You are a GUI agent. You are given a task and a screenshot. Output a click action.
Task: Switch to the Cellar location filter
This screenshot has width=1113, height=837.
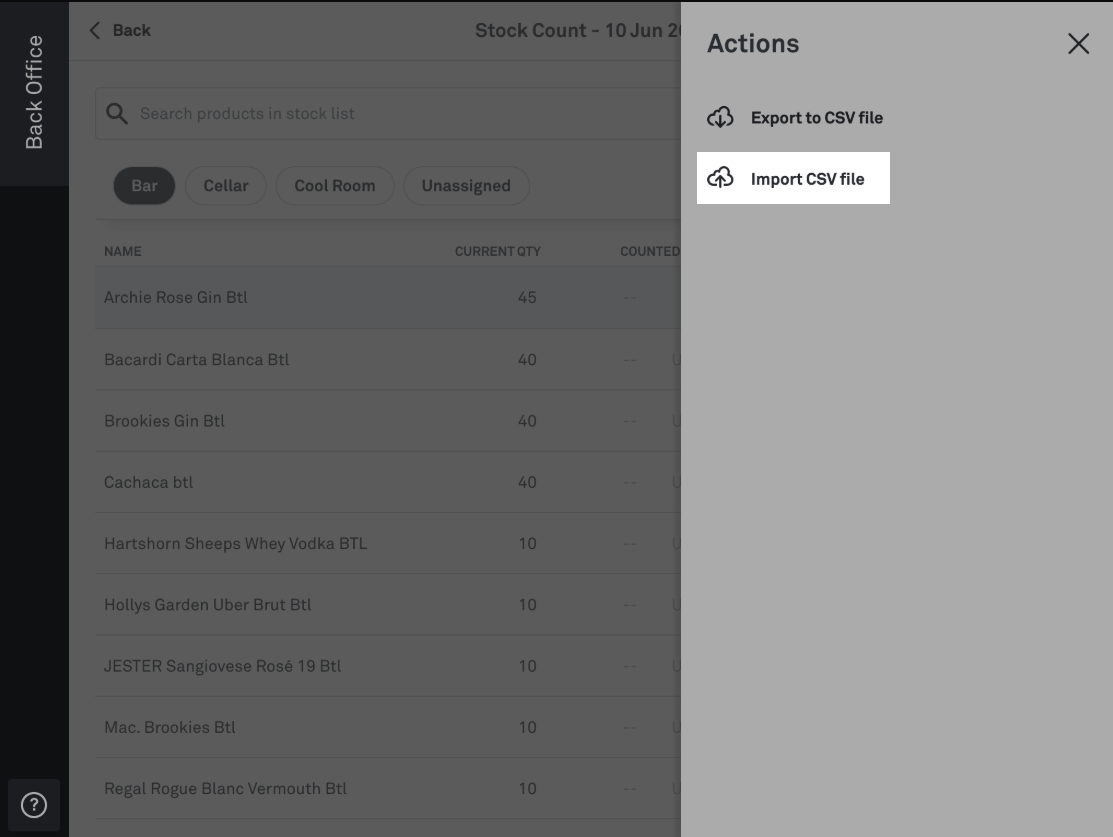[x=226, y=186]
